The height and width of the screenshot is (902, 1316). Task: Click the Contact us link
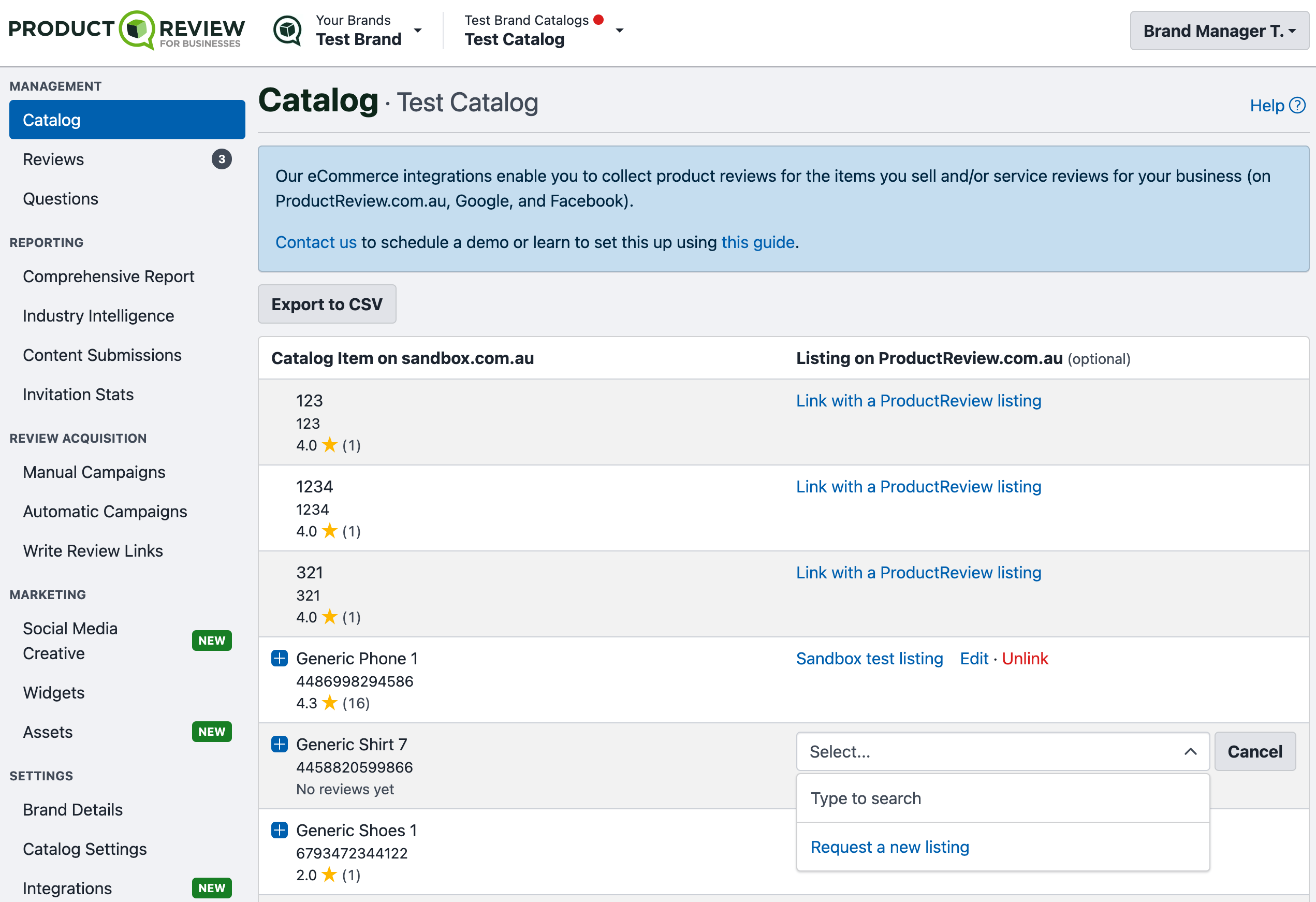pos(316,242)
